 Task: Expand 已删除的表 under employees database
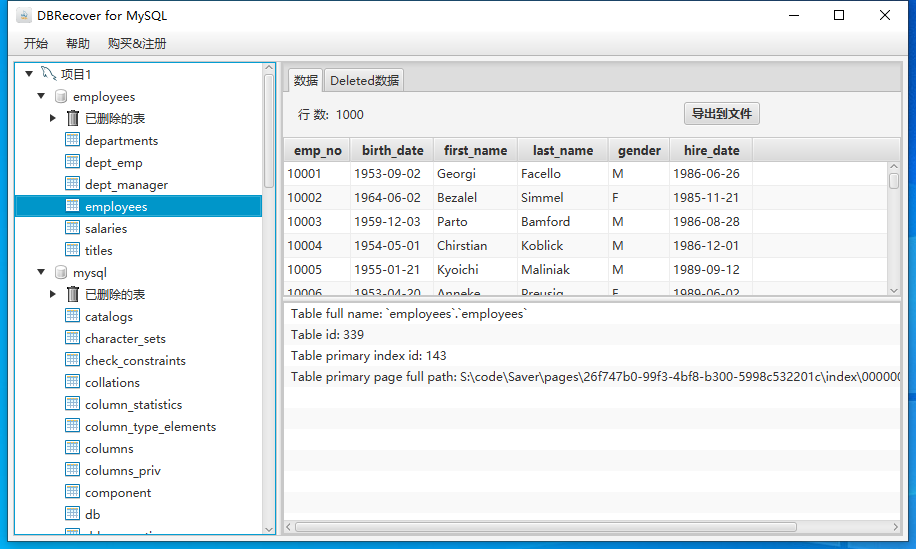click(x=53, y=118)
